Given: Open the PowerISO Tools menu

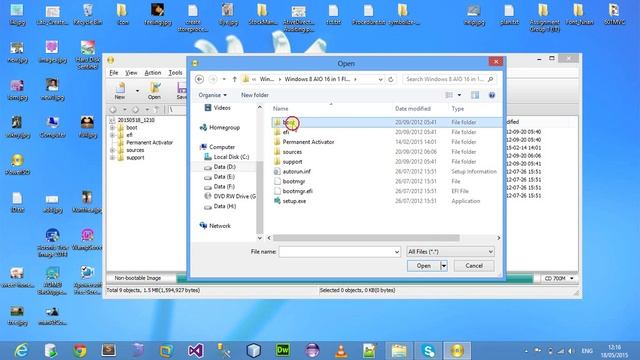Looking at the screenshot, I should click(x=176, y=73).
